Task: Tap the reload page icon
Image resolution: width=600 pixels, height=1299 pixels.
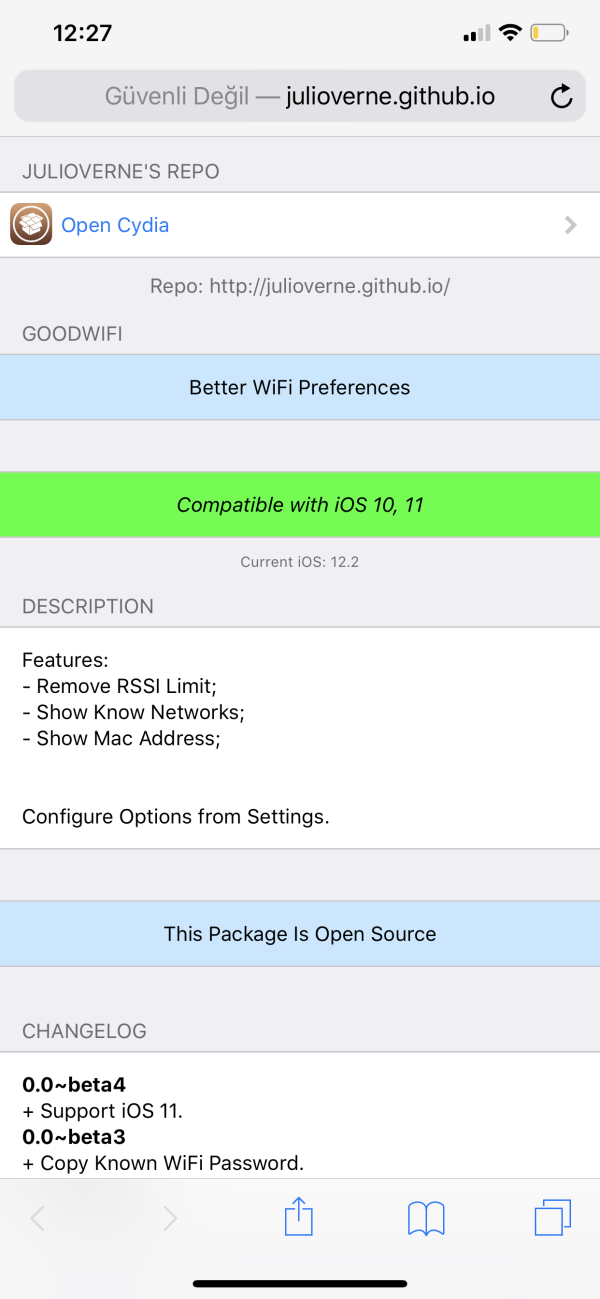Action: (562, 97)
